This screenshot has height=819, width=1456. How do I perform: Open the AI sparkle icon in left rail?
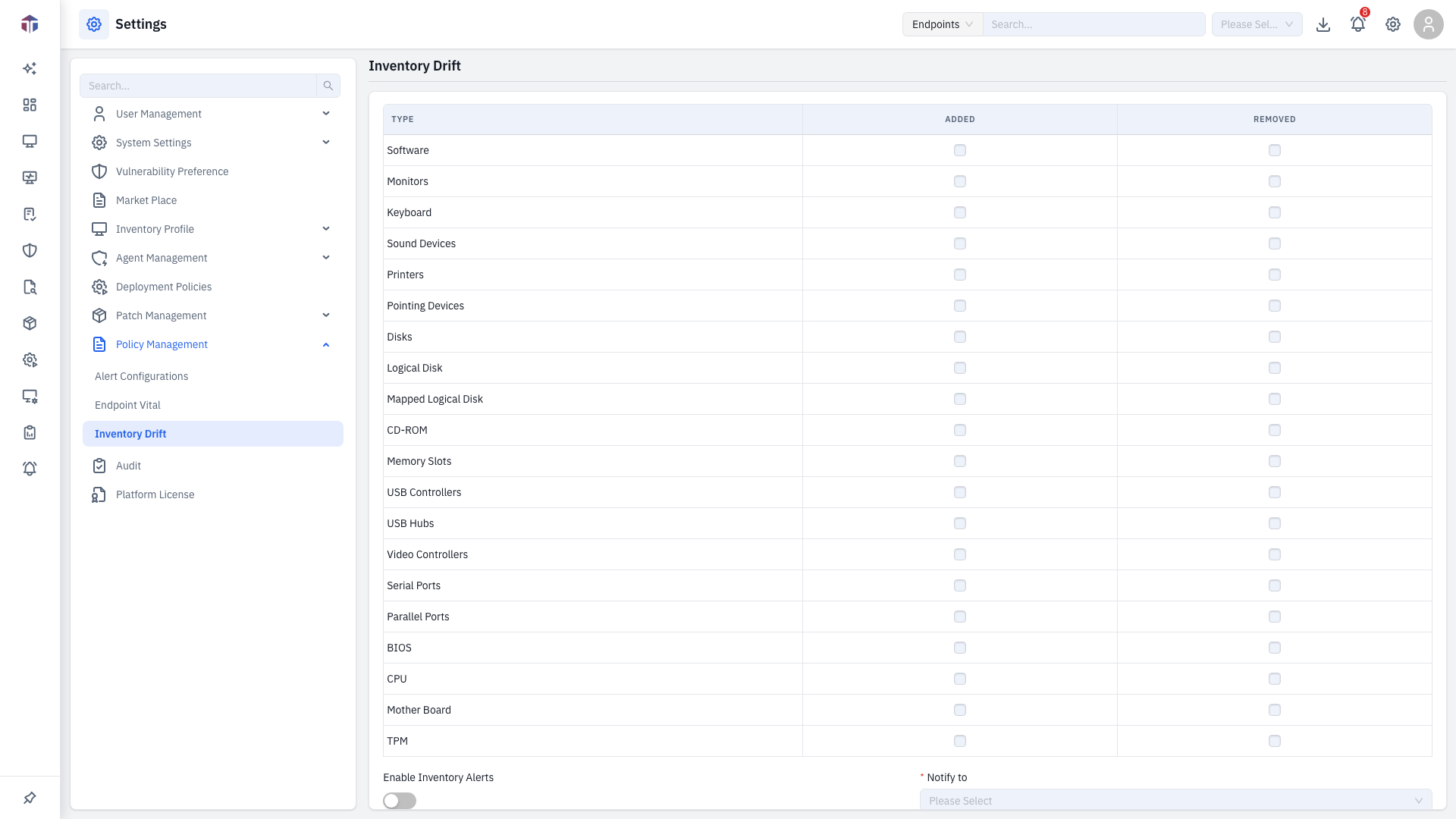(x=30, y=68)
